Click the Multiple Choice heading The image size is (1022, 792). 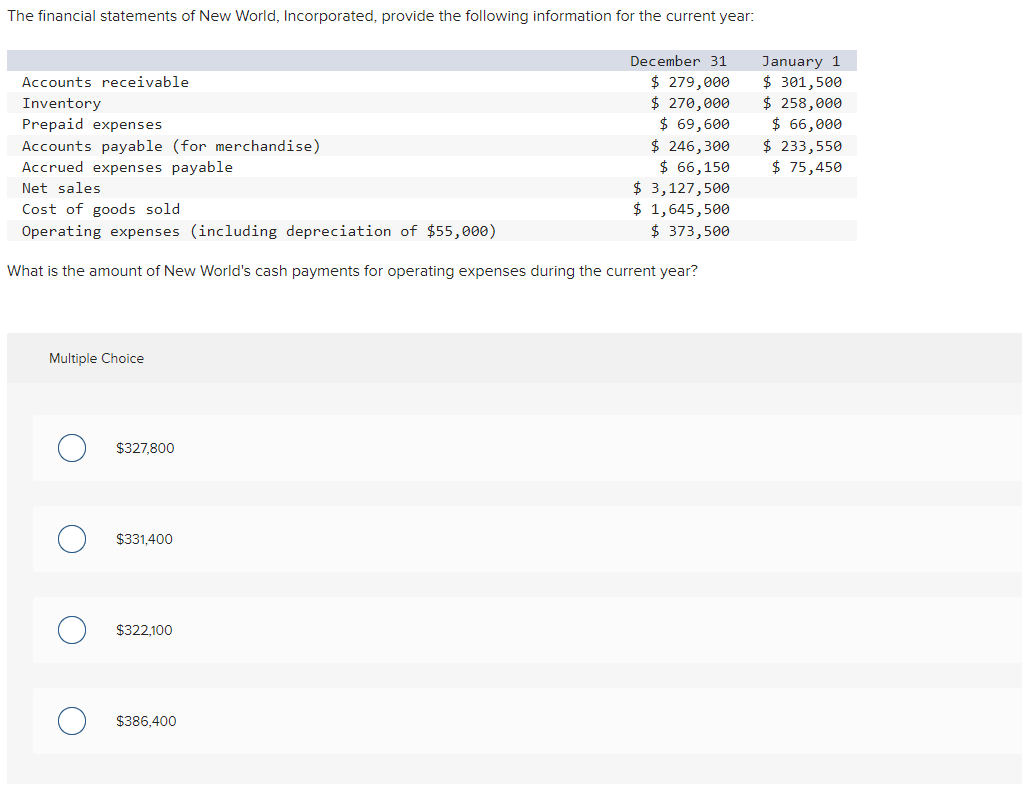pyautogui.click(x=96, y=359)
